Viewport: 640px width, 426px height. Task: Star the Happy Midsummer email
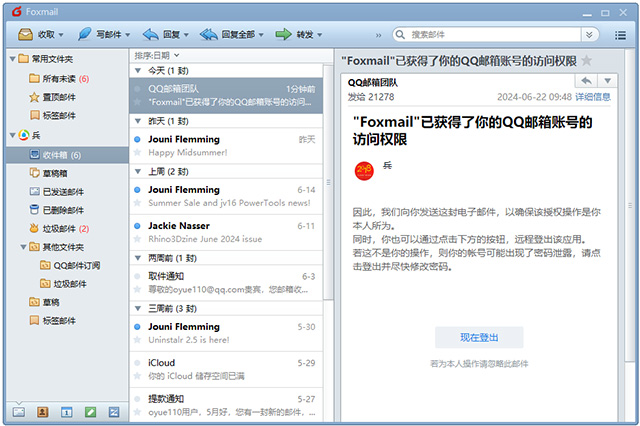click(x=138, y=153)
